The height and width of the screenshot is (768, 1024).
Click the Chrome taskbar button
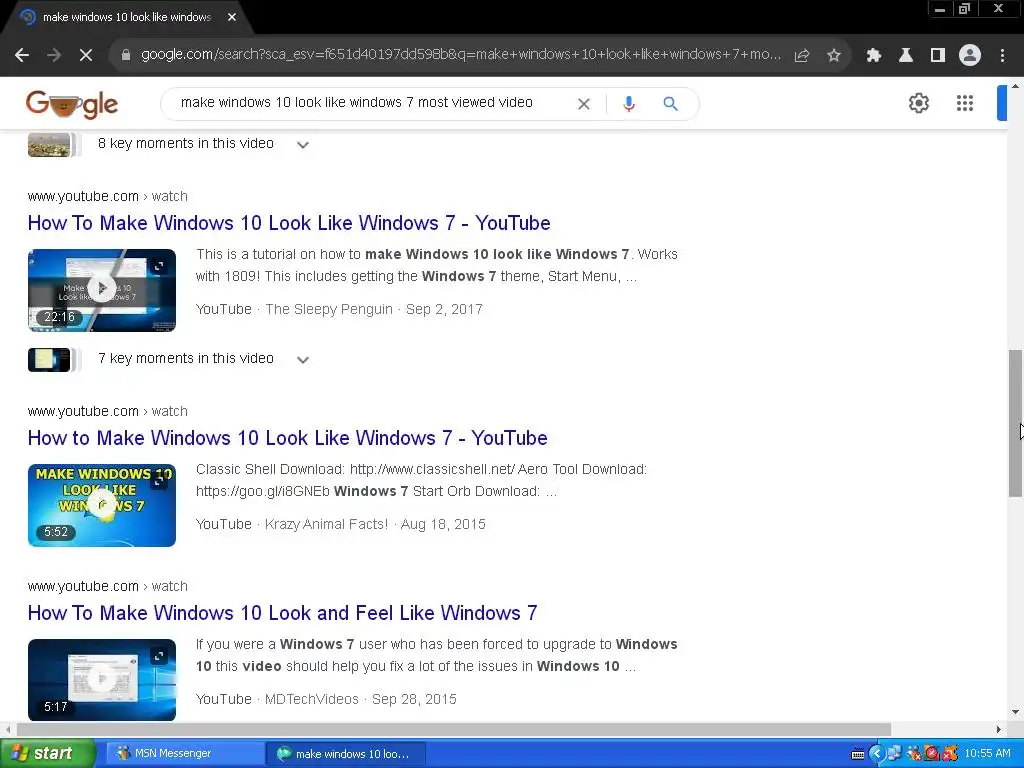coord(346,754)
